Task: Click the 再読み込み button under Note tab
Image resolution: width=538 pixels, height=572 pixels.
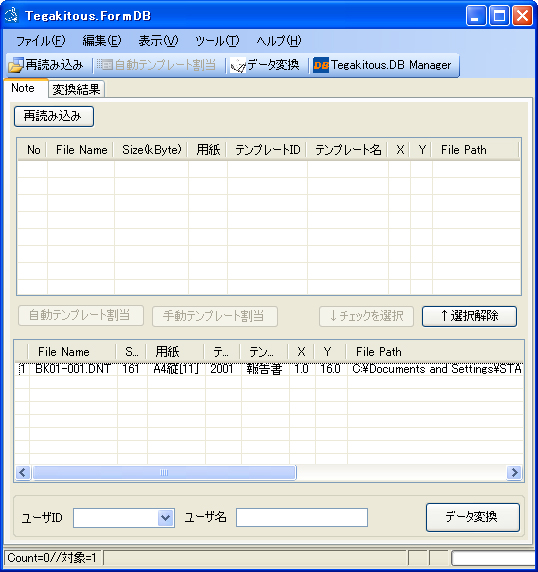Action: pyautogui.click(x=54, y=116)
